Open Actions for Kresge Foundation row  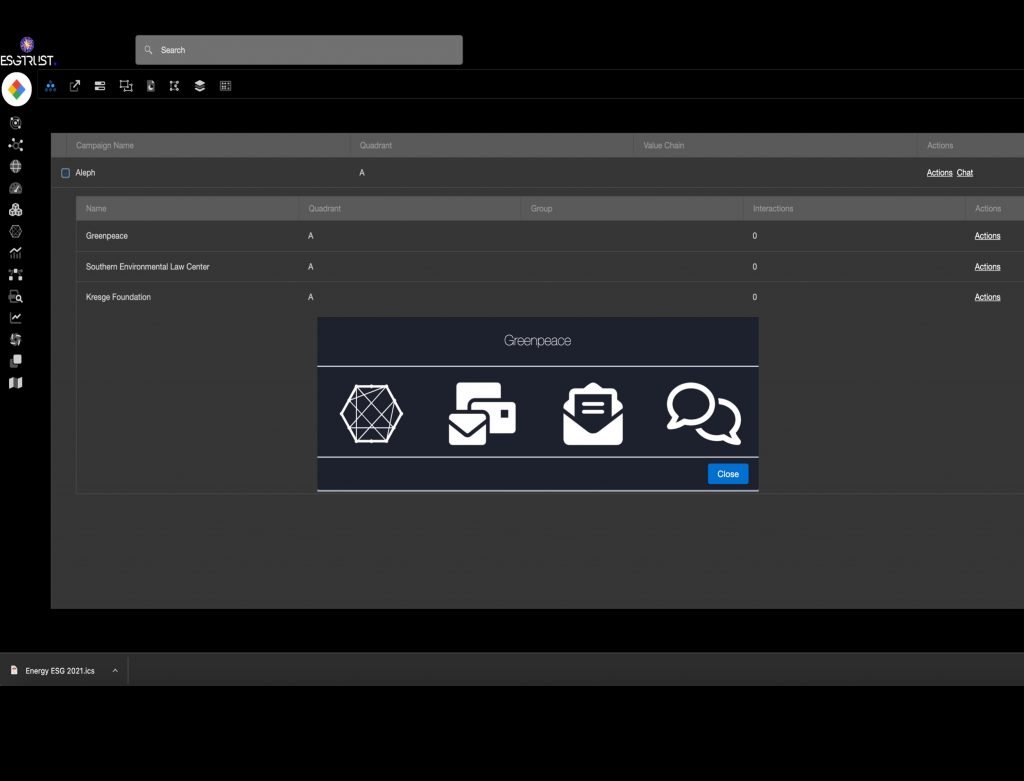pyautogui.click(x=987, y=297)
